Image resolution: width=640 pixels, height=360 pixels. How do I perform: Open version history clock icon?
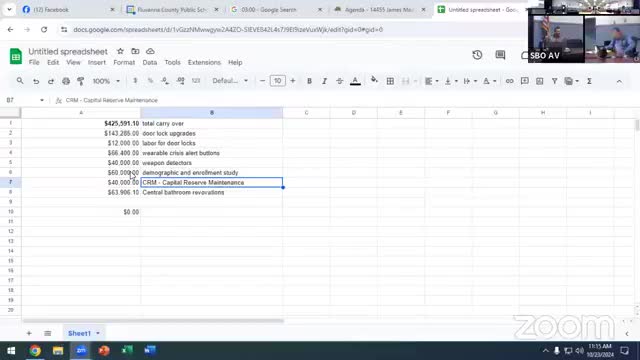pos(477,55)
